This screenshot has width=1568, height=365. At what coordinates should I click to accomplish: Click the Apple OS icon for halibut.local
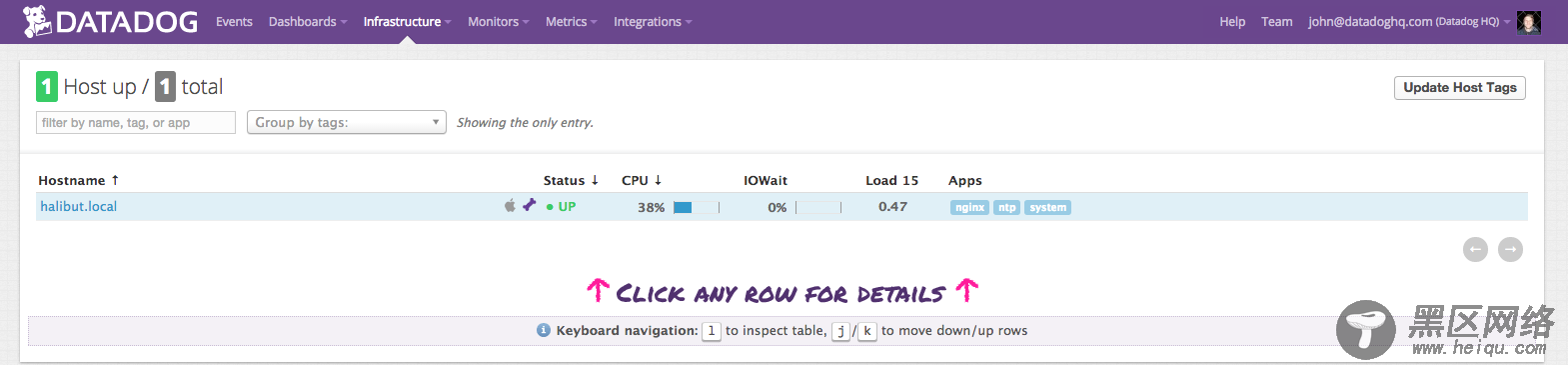click(x=510, y=206)
